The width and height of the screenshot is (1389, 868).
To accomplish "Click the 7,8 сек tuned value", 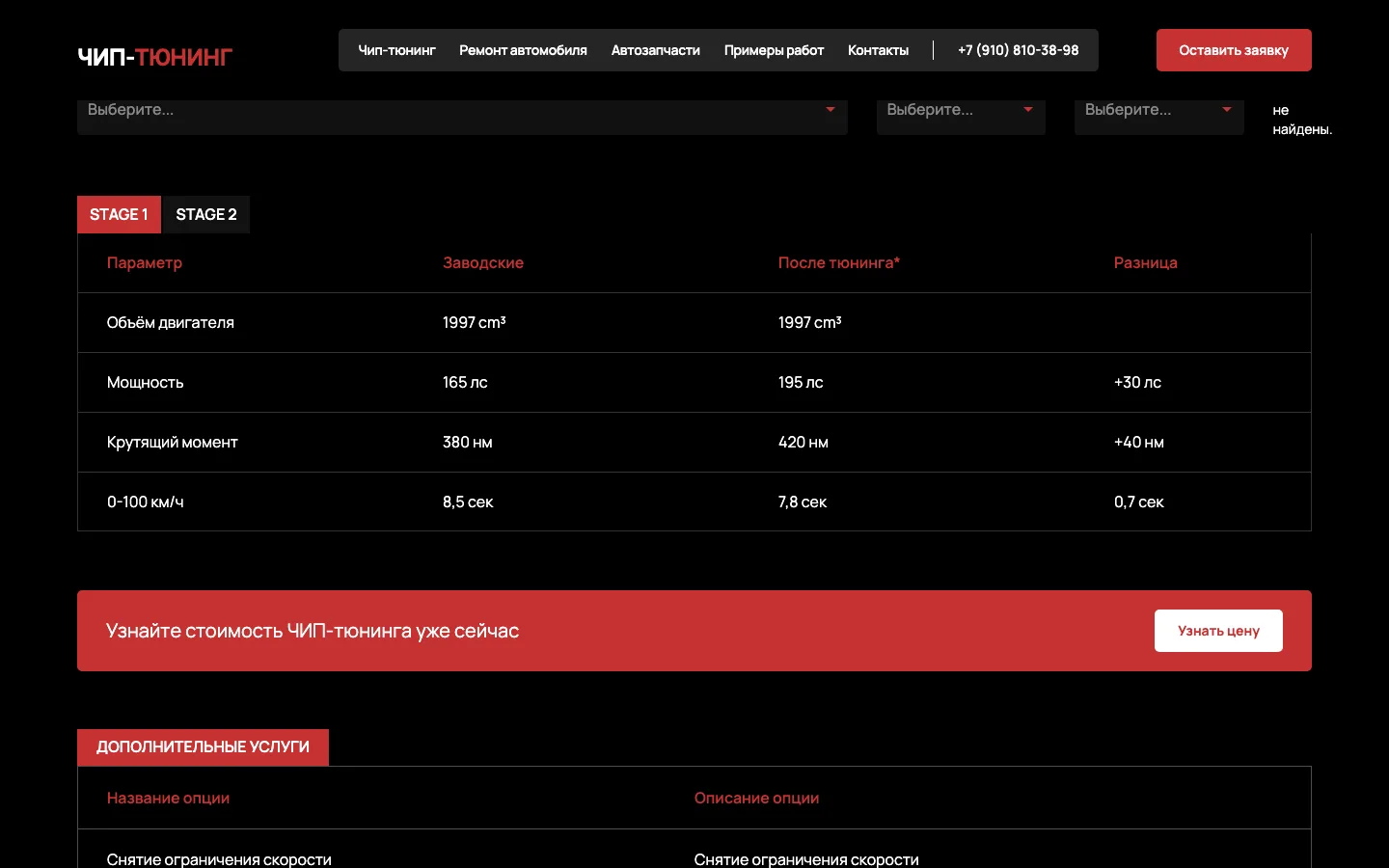I will click(803, 502).
